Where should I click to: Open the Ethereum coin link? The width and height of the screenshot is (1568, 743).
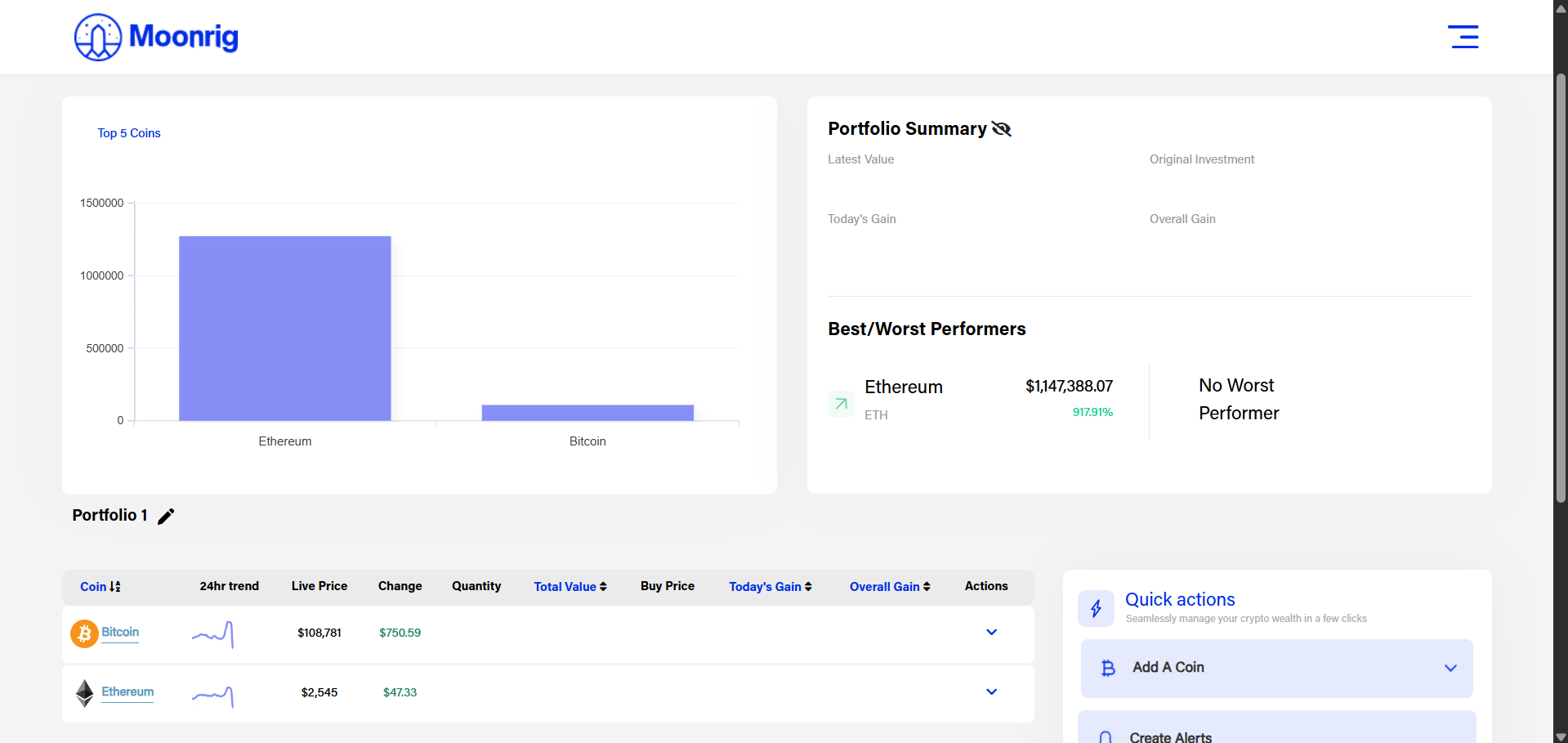127,692
